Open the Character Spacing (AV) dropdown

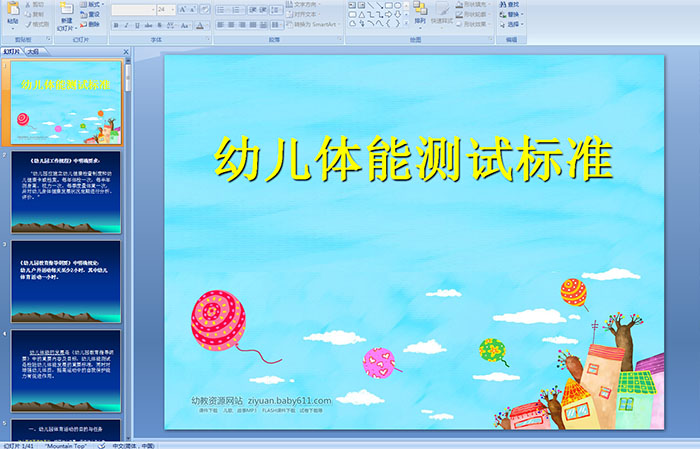click(171, 25)
